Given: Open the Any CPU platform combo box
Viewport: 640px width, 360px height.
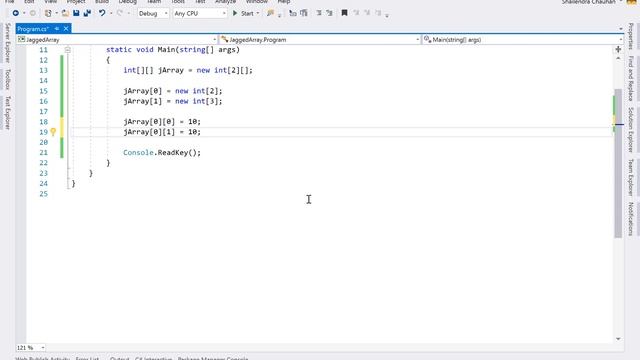Looking at the screenshot, I should click(200, 13).
